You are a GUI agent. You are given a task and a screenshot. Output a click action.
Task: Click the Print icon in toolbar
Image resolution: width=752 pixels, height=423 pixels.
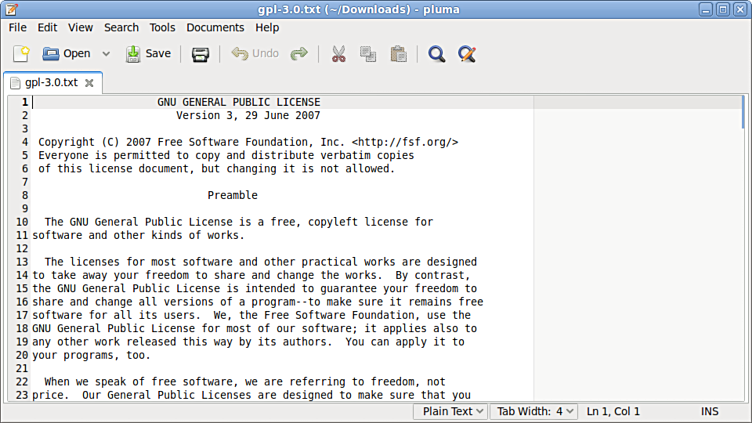200,54
